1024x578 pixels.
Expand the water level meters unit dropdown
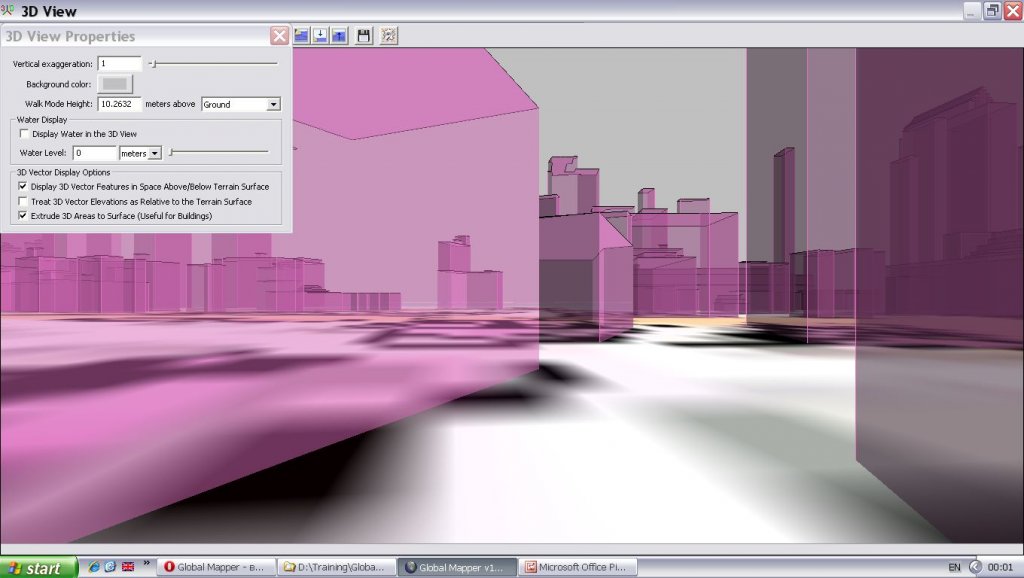pyautogui.click(x=154, y=153)
